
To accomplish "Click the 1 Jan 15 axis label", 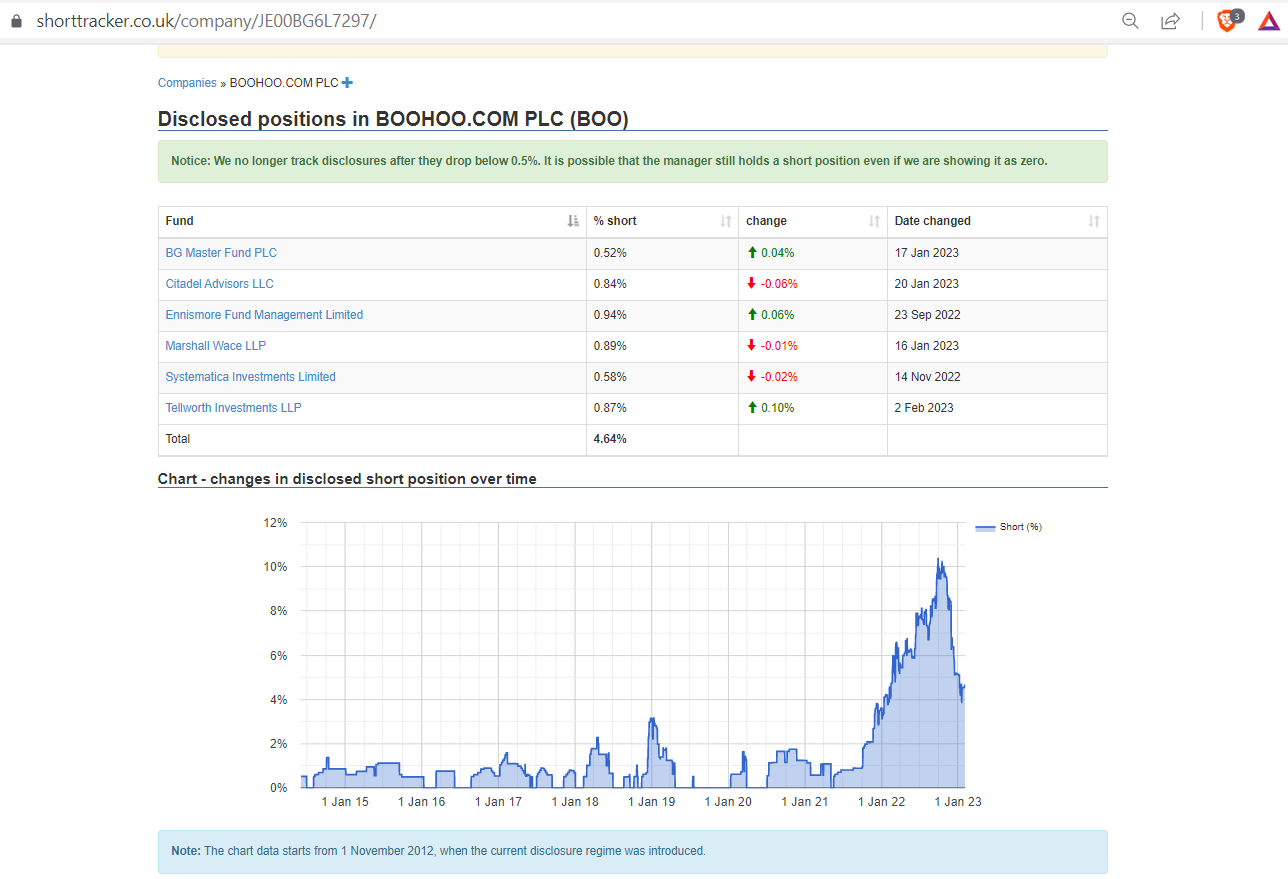I will [345, 802].
